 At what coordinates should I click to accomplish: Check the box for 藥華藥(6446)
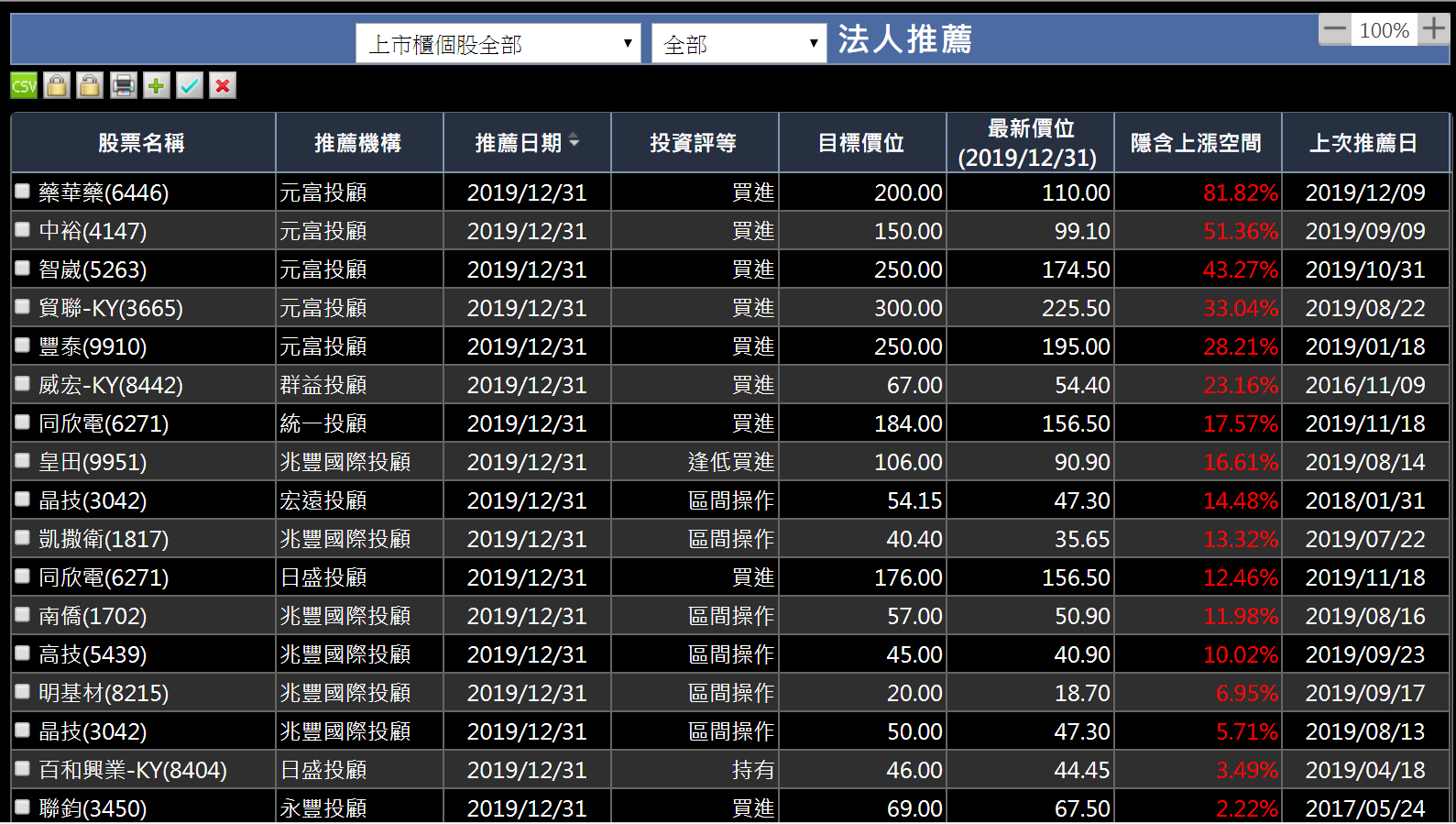[x=23, y=192]
